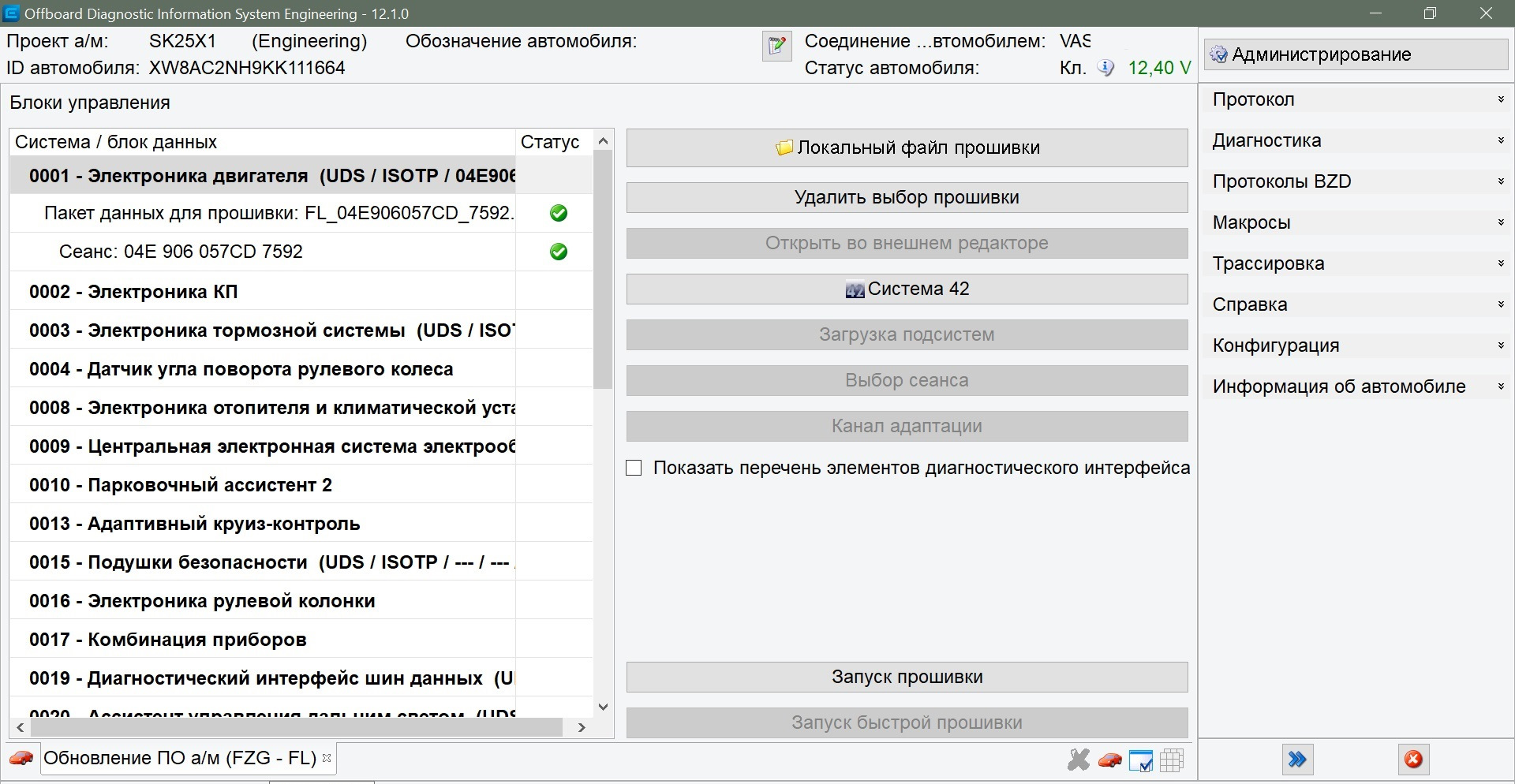Click the notepad edit icon in header
Image resolution: width=1515 pixels, height=784 pixels.
pyautogui.click(x=776, y=47)
